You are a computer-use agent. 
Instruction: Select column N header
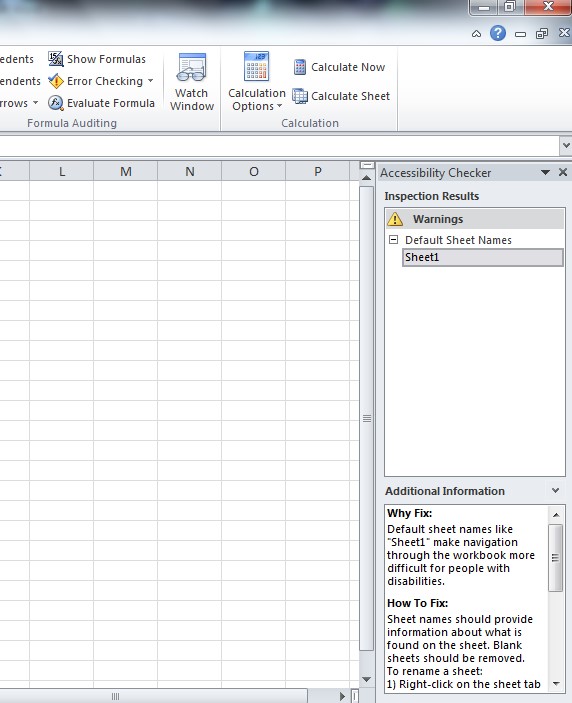190,172
